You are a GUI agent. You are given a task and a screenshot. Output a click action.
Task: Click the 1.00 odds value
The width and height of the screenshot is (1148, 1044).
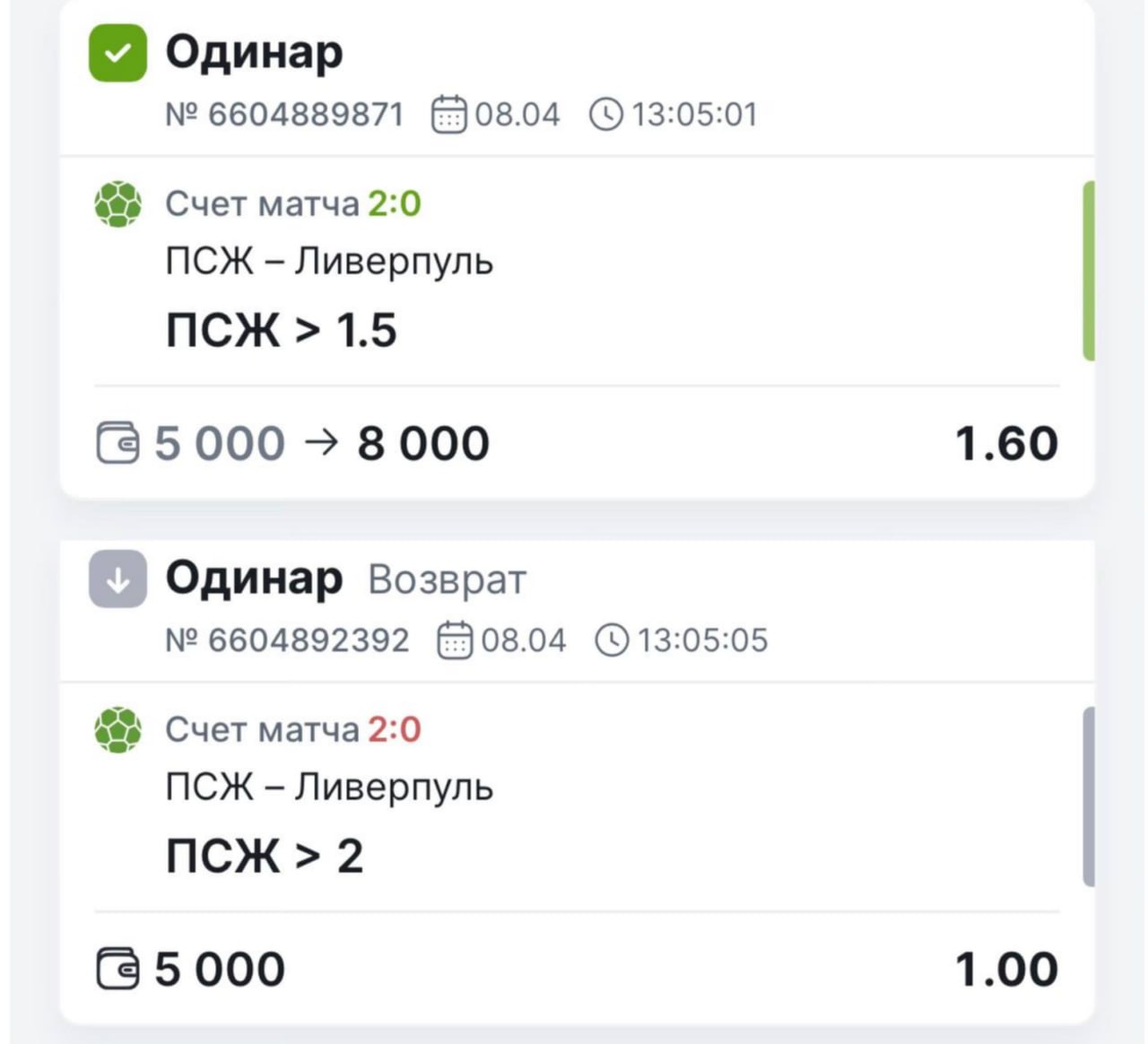click(1006, 969)
